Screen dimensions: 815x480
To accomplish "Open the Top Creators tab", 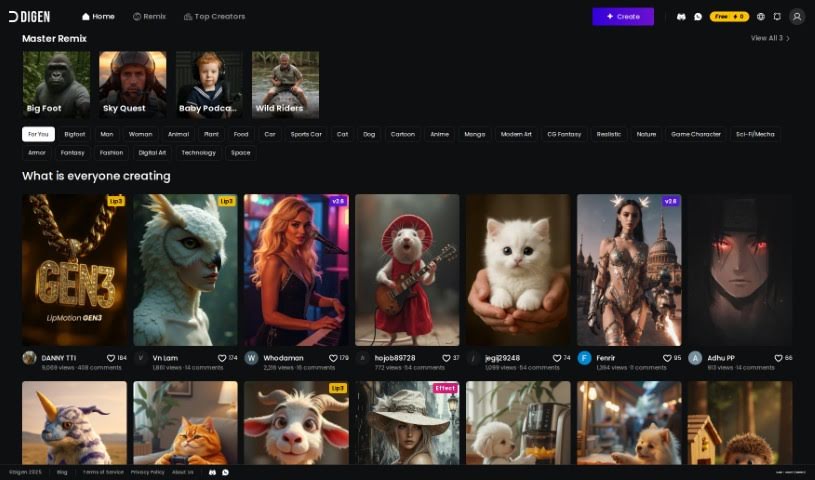I will tap(214, 17).
